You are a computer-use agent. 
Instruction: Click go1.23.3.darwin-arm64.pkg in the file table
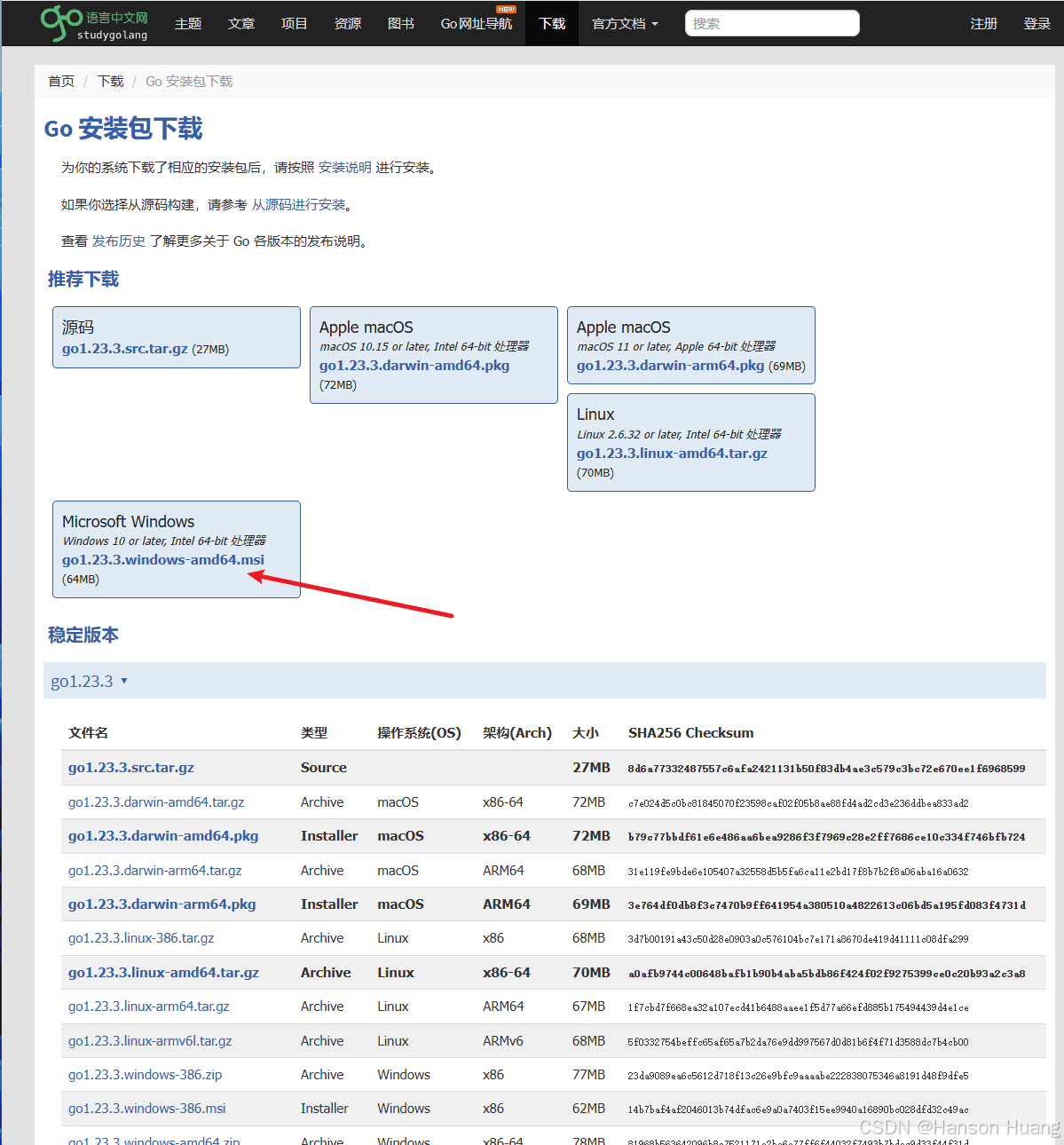[162, 904]
